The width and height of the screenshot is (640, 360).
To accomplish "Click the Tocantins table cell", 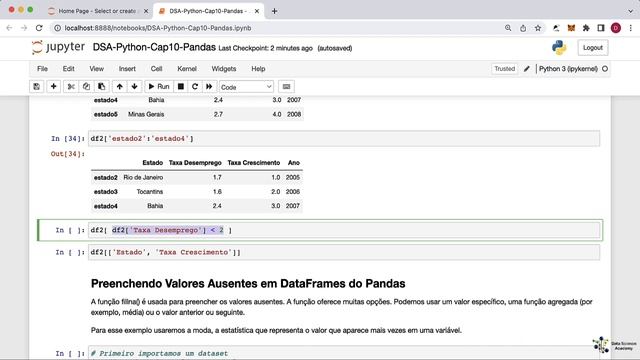I will pyautogui.click(x=150, y=192).
